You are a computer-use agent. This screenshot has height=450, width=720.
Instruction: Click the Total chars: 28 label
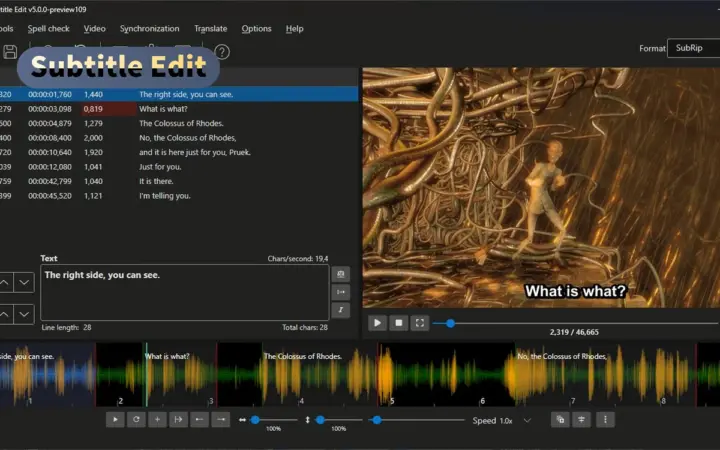(305, 327)
